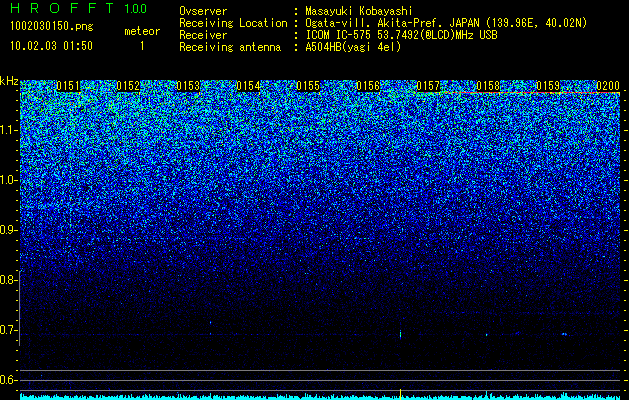Select the file name 1002030150.png
The image size is (629, 400).
coord(52,27)
